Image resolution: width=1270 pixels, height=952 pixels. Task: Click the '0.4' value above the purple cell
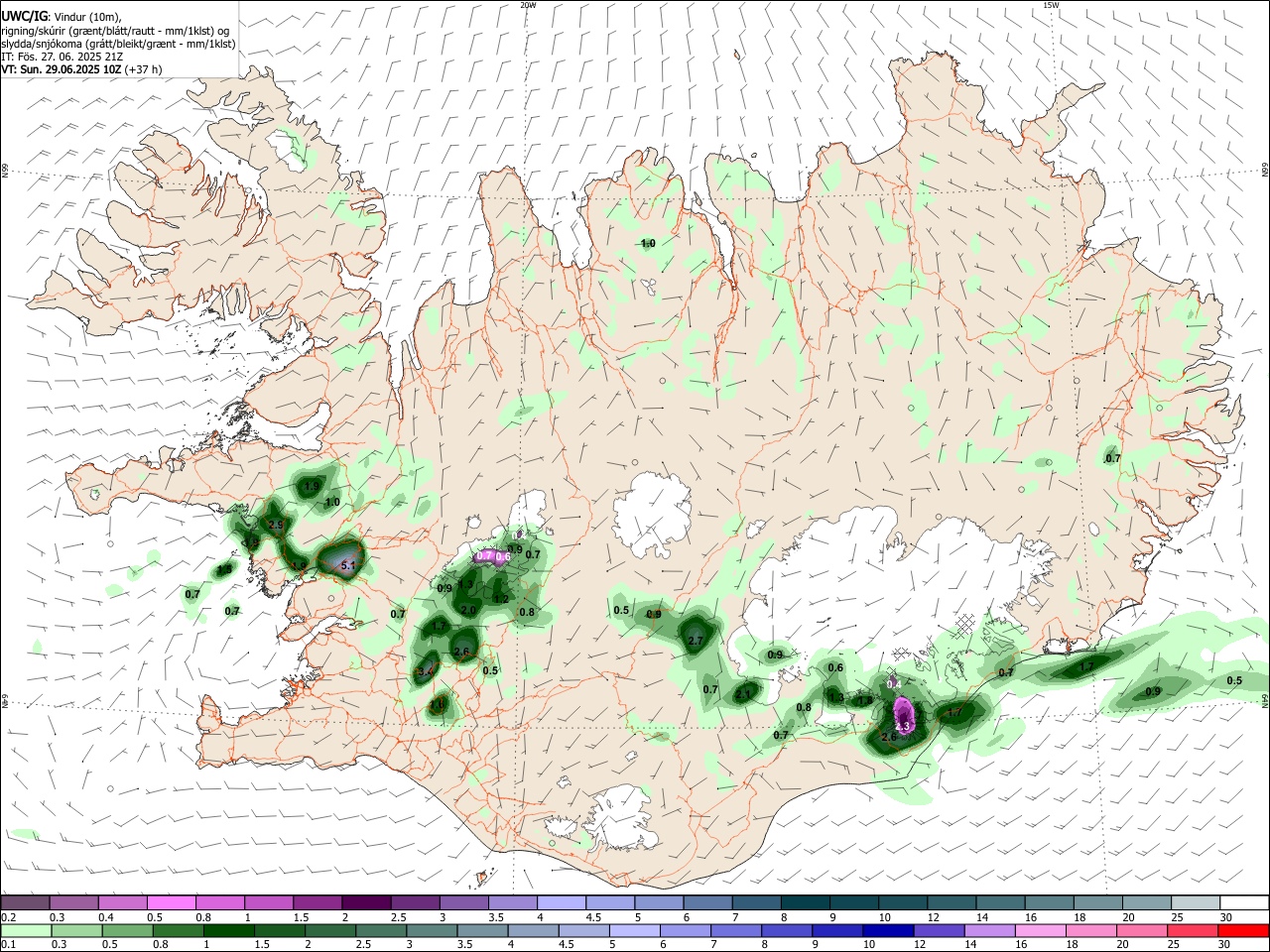tap(893, 683)
